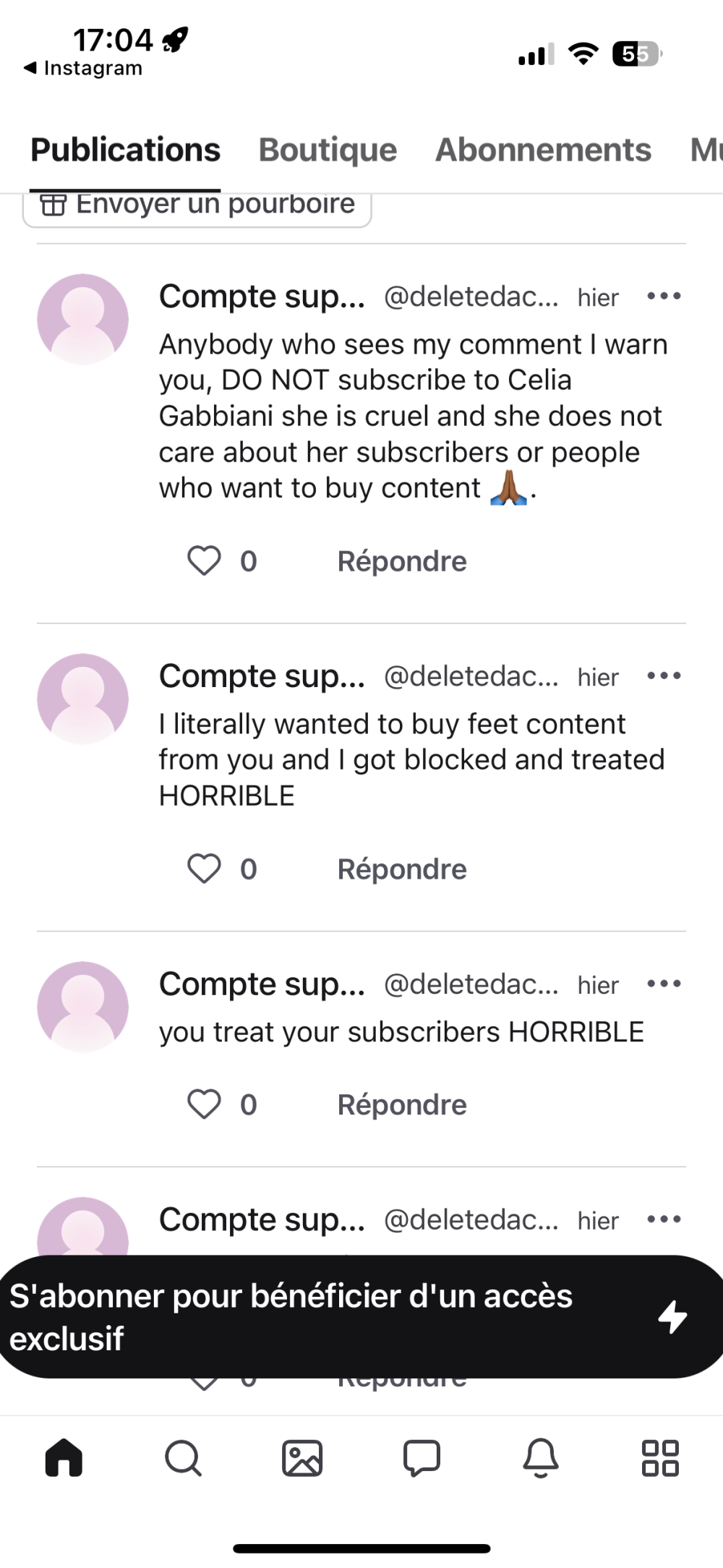
Task: Like the 'DO NOT subscribe' comment with heart
Action: point(204,561)
